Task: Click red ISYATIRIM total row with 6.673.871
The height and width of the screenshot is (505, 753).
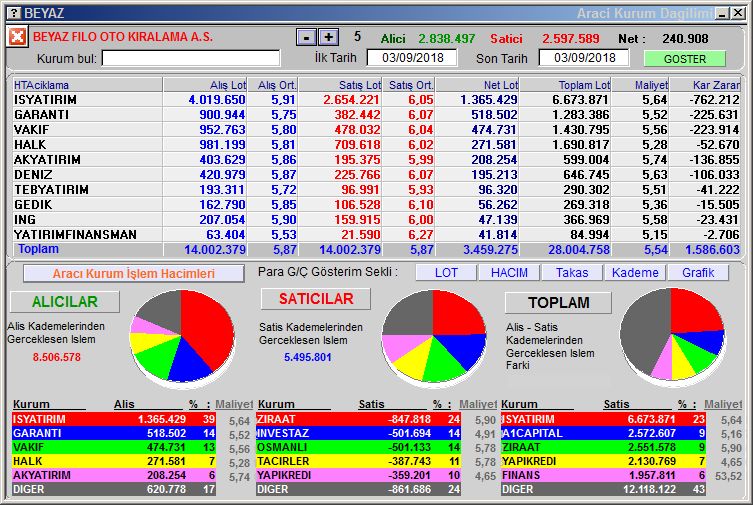Action: tap(604, 419)
